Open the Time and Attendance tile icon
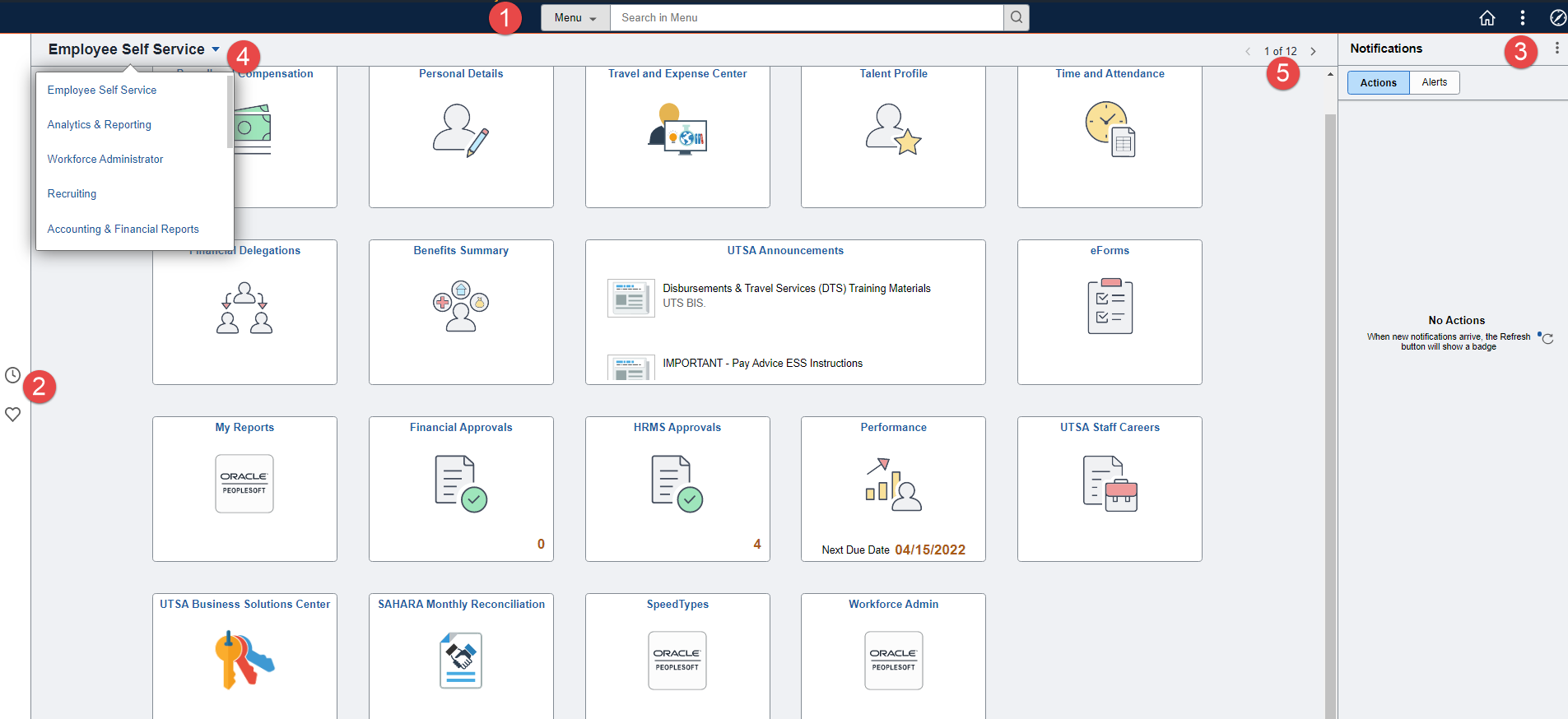The height and width of the screenshot is (719, 1568). pyautogui.click(x=1110, y=129)
